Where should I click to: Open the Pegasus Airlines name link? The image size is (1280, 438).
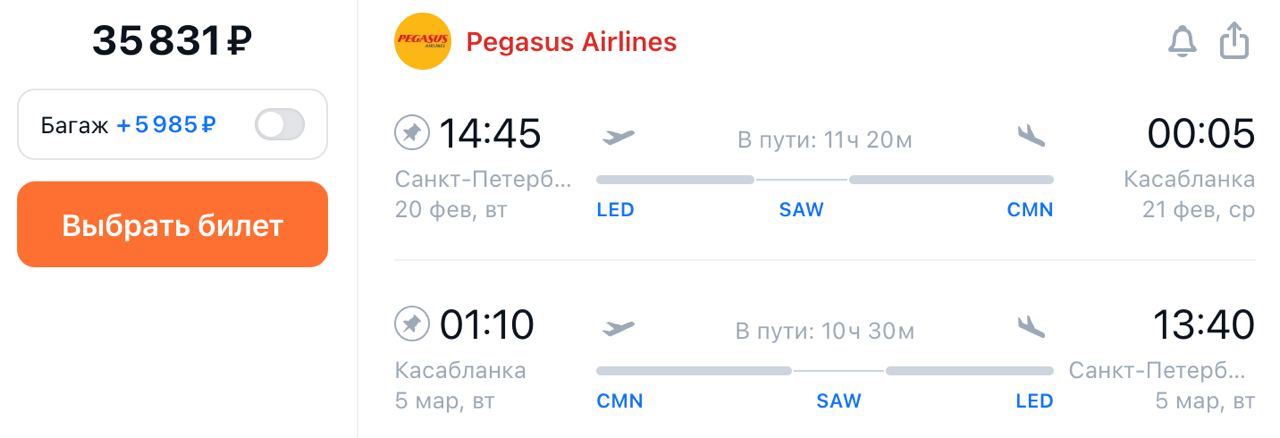coord(571,42)
